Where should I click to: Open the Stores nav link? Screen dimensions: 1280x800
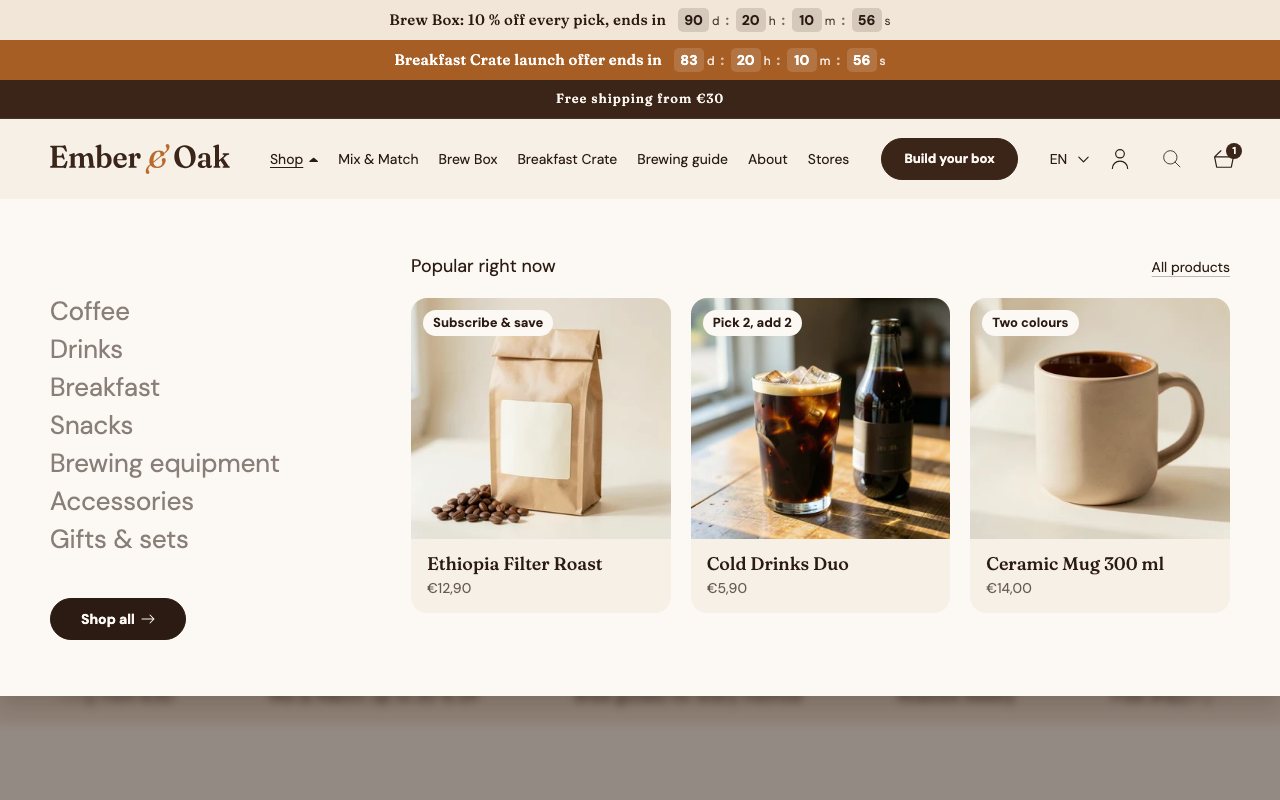point(828,159)
